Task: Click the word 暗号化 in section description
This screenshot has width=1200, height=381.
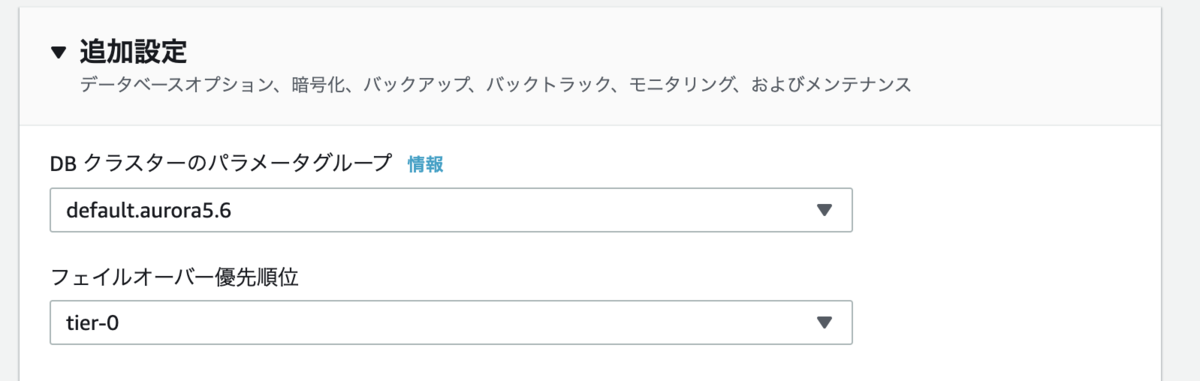Action: click(x=309, y=85)
